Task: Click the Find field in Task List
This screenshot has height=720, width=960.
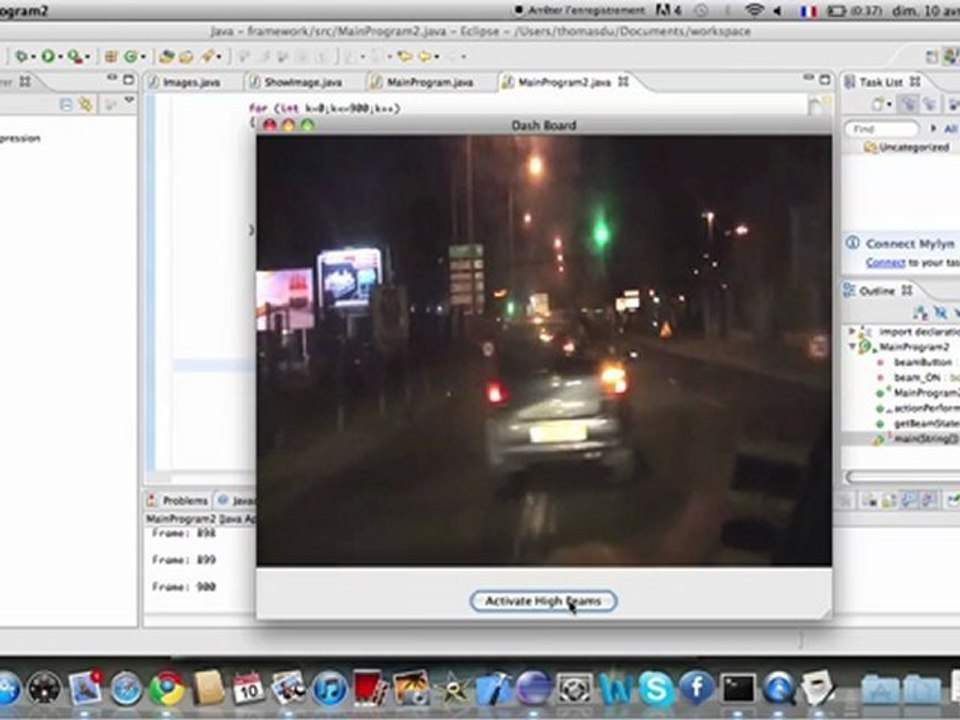Action: 882,129
